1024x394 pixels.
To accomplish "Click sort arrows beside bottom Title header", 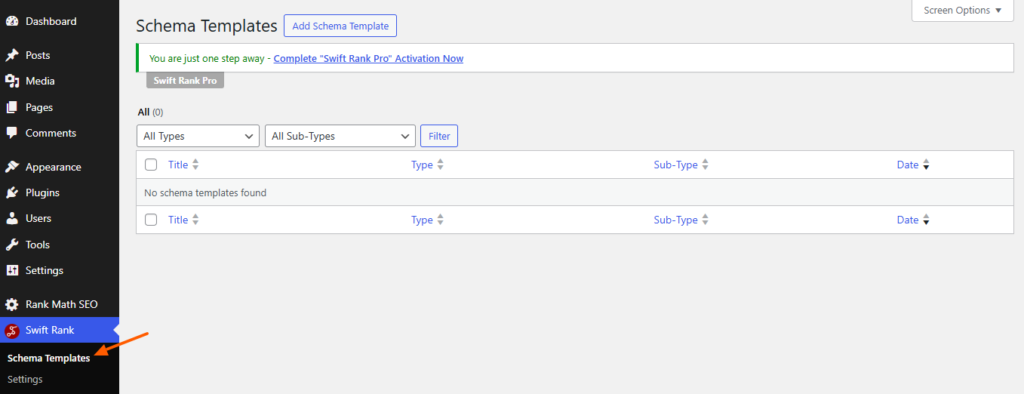I will [x=195, y=220].
